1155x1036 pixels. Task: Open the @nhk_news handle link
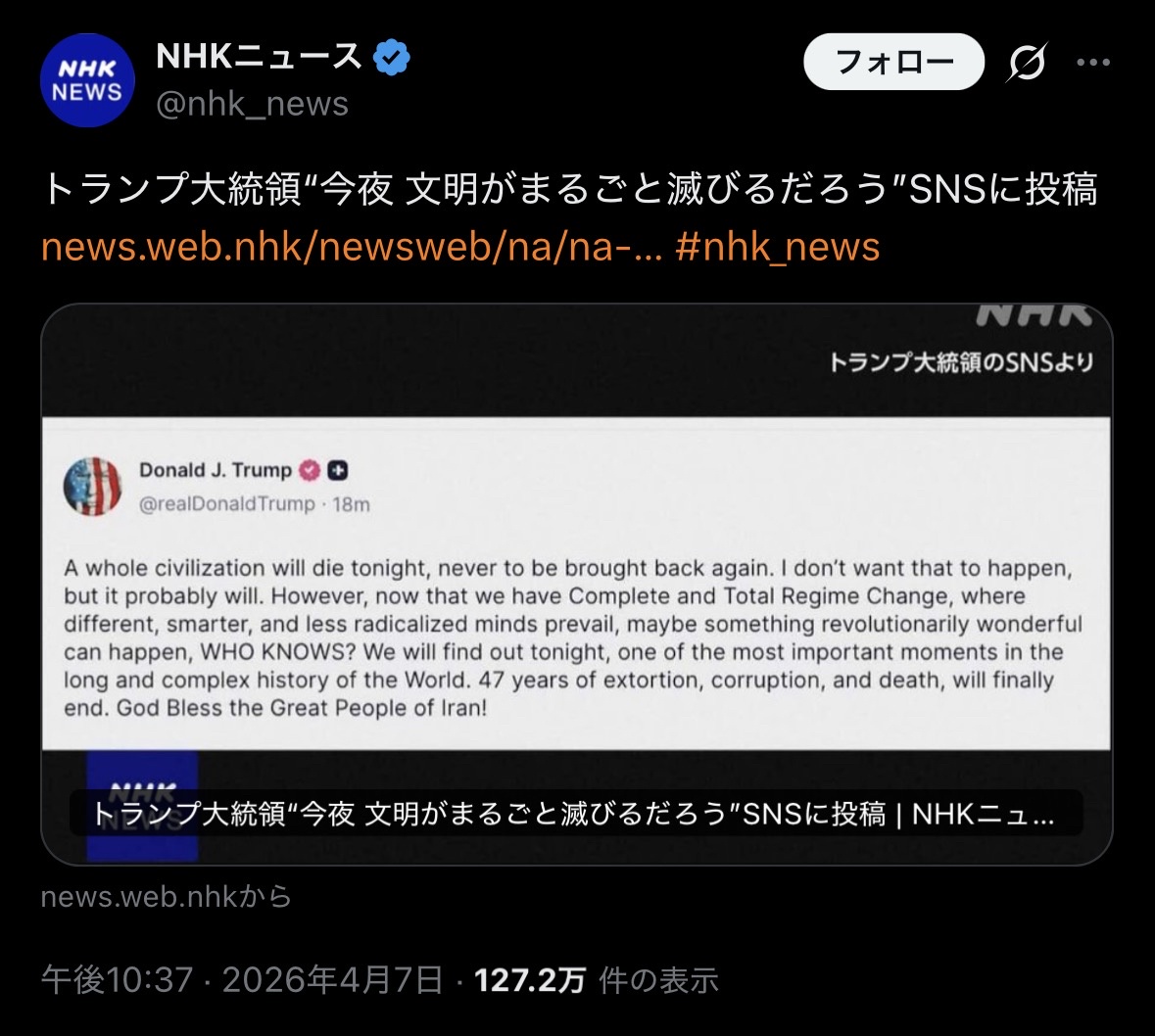[x=252, y=104]
